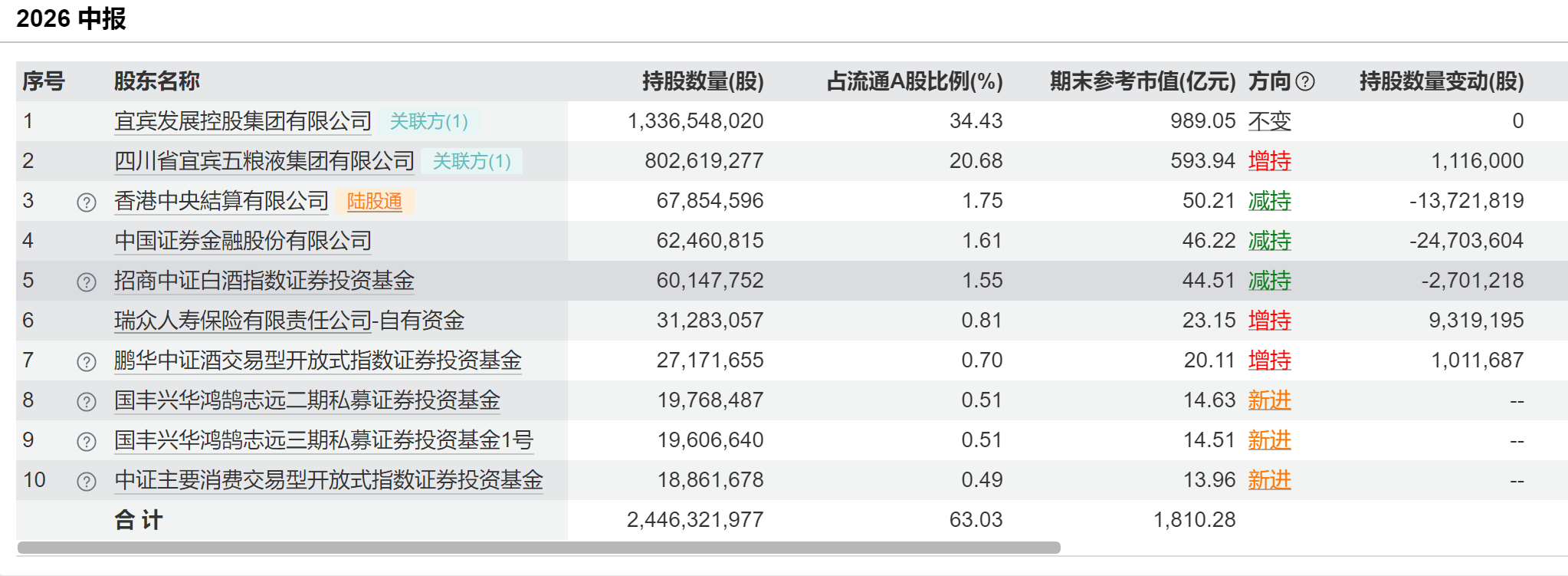Viewport: 1568px width, 576px height.
Task: Click help icon for 国丰兴华鸿鹄志远三期私募证券投资基金1号
Action: point(87,441)
